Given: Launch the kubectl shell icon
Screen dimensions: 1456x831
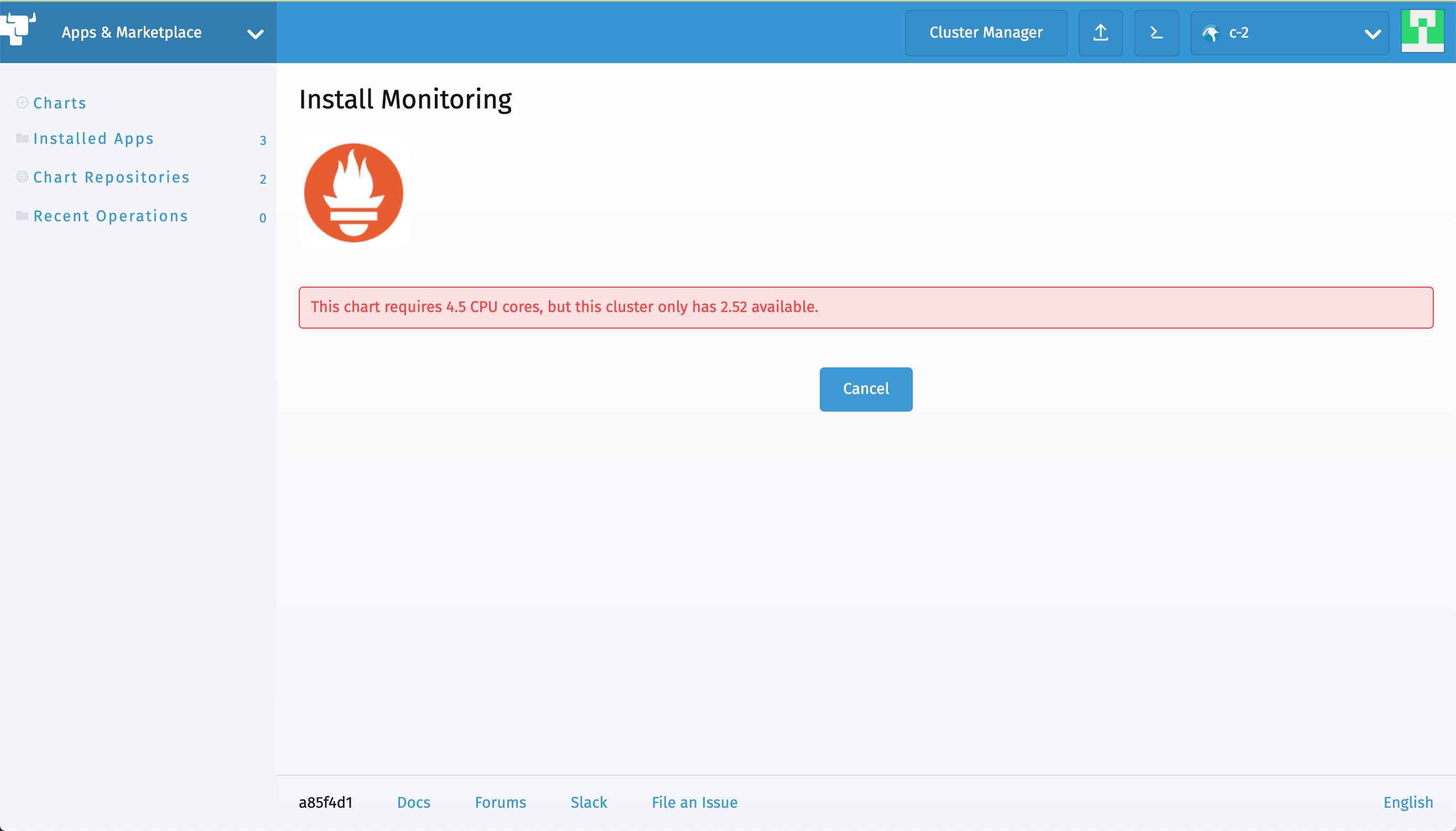Looking at the screenshot, I should tap(1156, 33).
